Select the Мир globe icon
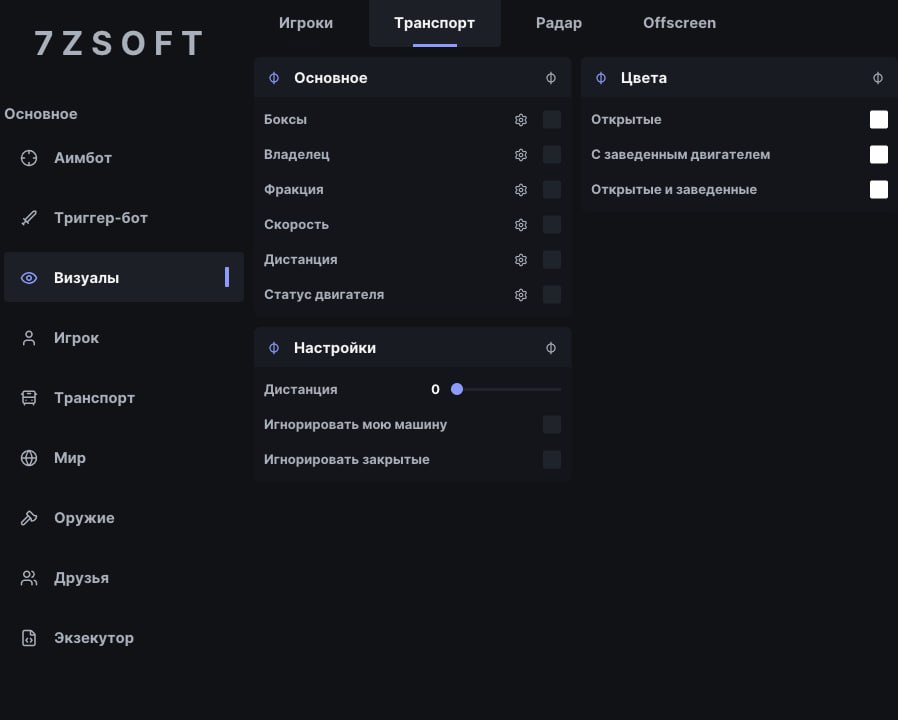Image resolution: width=898 pixels, height=720 pixels. pos(29,458)
